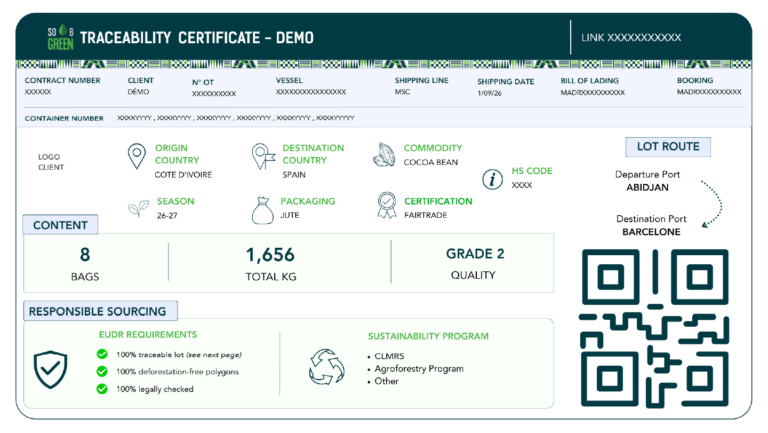
Task: Click the QR code
Action: coord(655,328)
